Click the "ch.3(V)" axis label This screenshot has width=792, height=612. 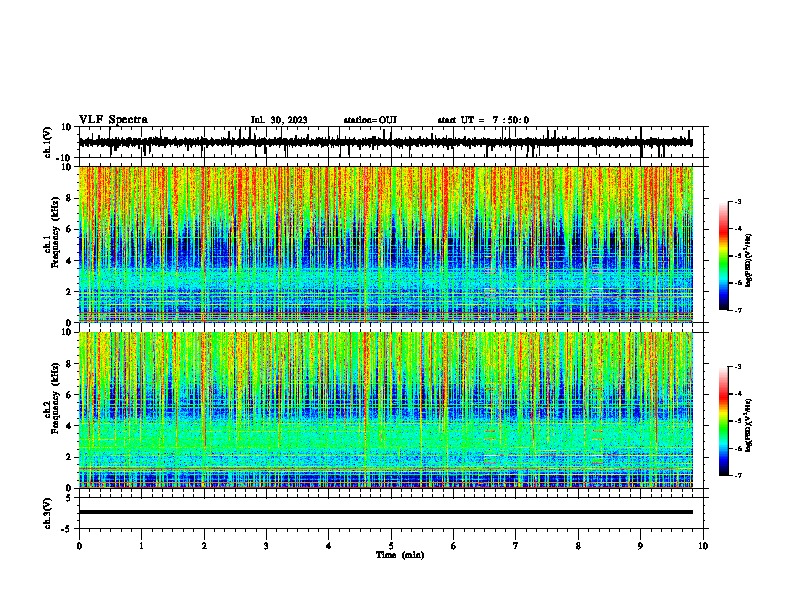[48, 513]
